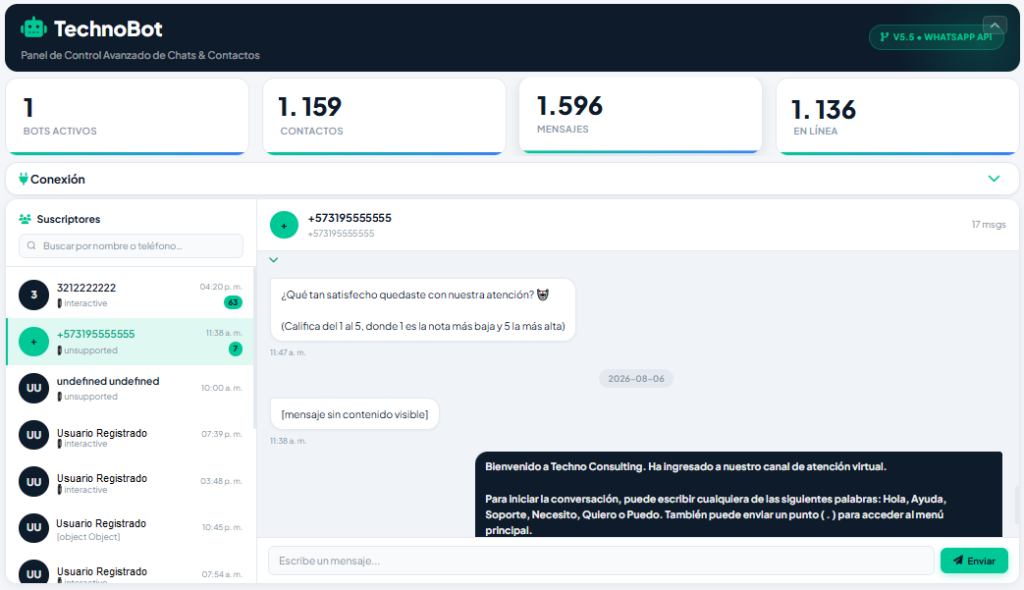The height and width of the screenshot is (590, 1024).
Task: Click the +573195555555 chat header name
Action: click(x=349, y=218)
